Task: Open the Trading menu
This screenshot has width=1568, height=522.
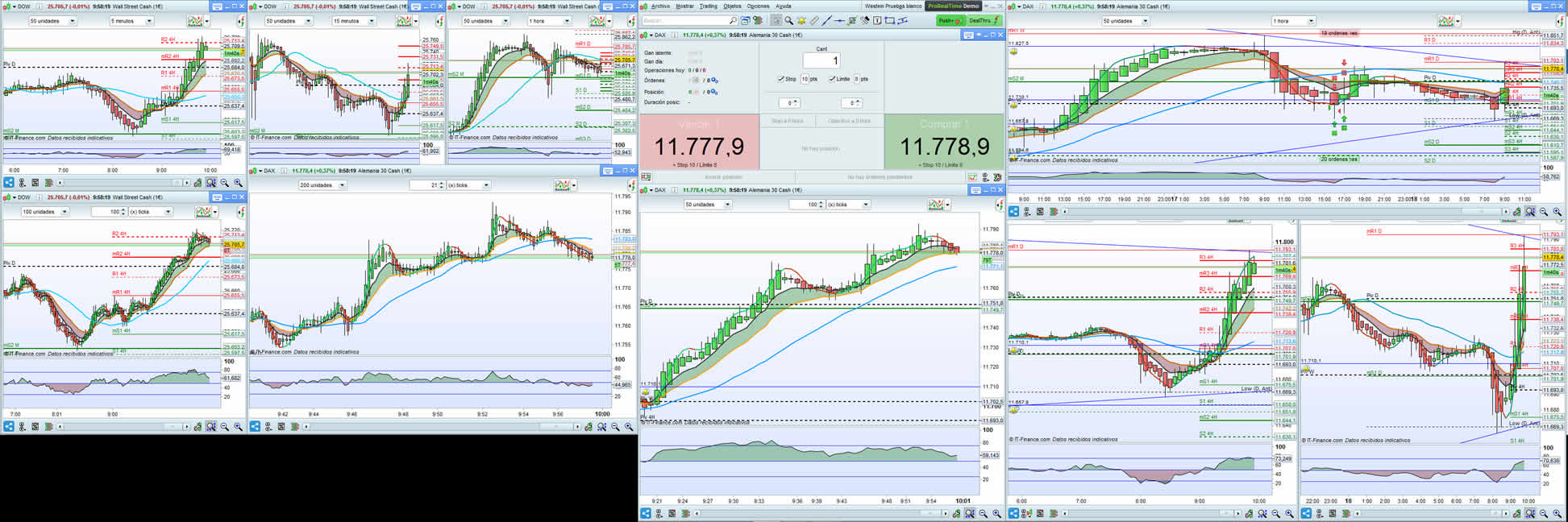Action: click(x=708, y=6)
